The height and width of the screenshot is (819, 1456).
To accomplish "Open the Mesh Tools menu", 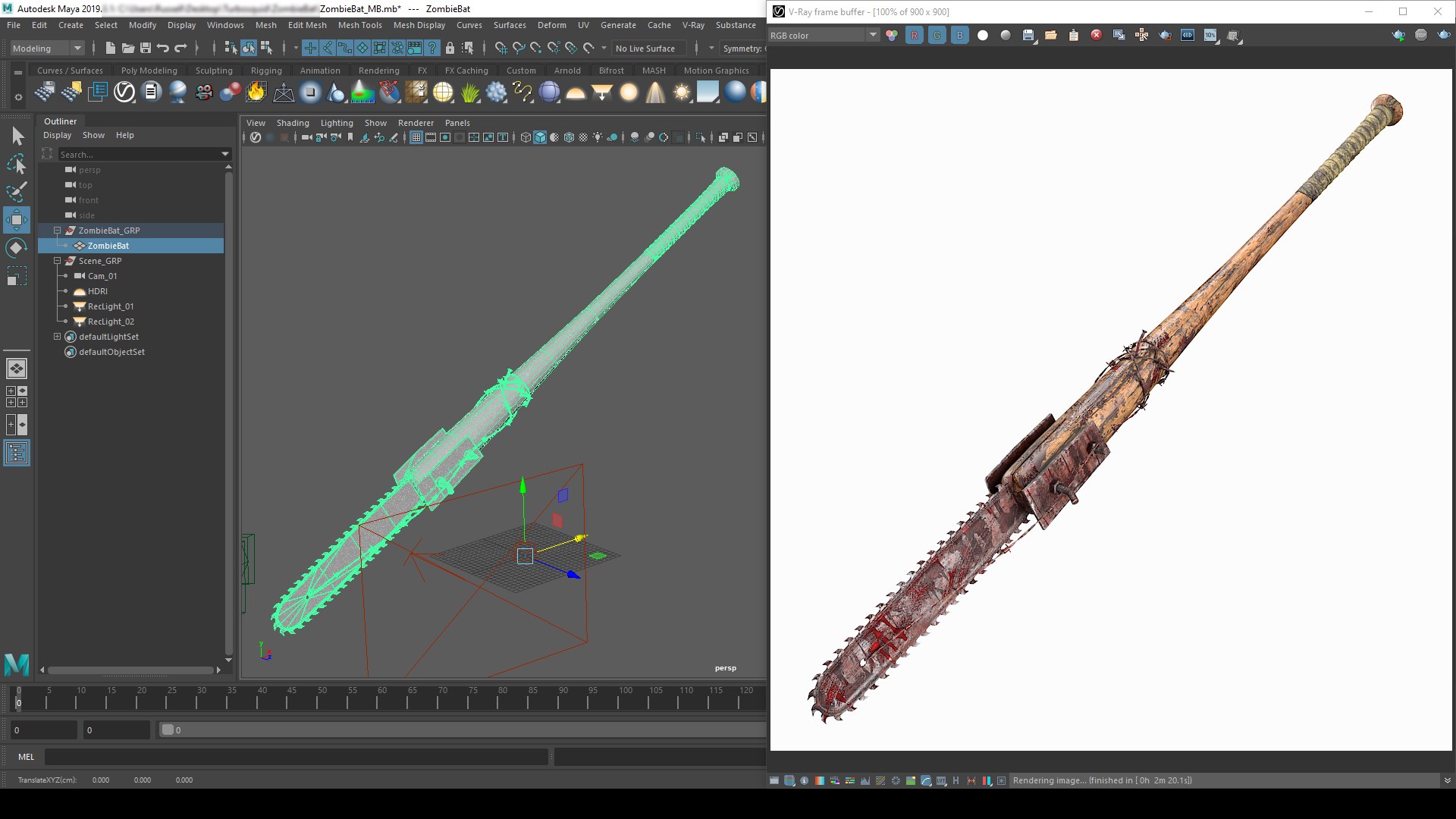I will 359,25.
